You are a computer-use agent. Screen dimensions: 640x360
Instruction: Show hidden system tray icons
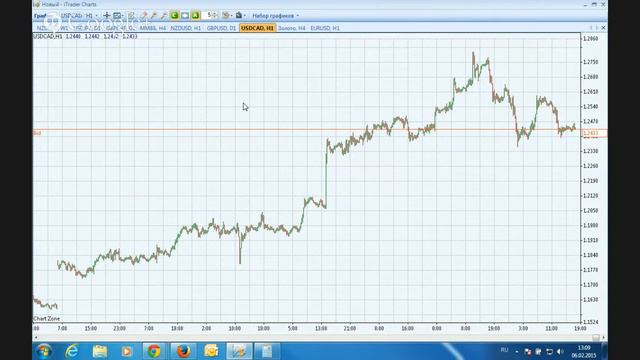coord(517,351)
